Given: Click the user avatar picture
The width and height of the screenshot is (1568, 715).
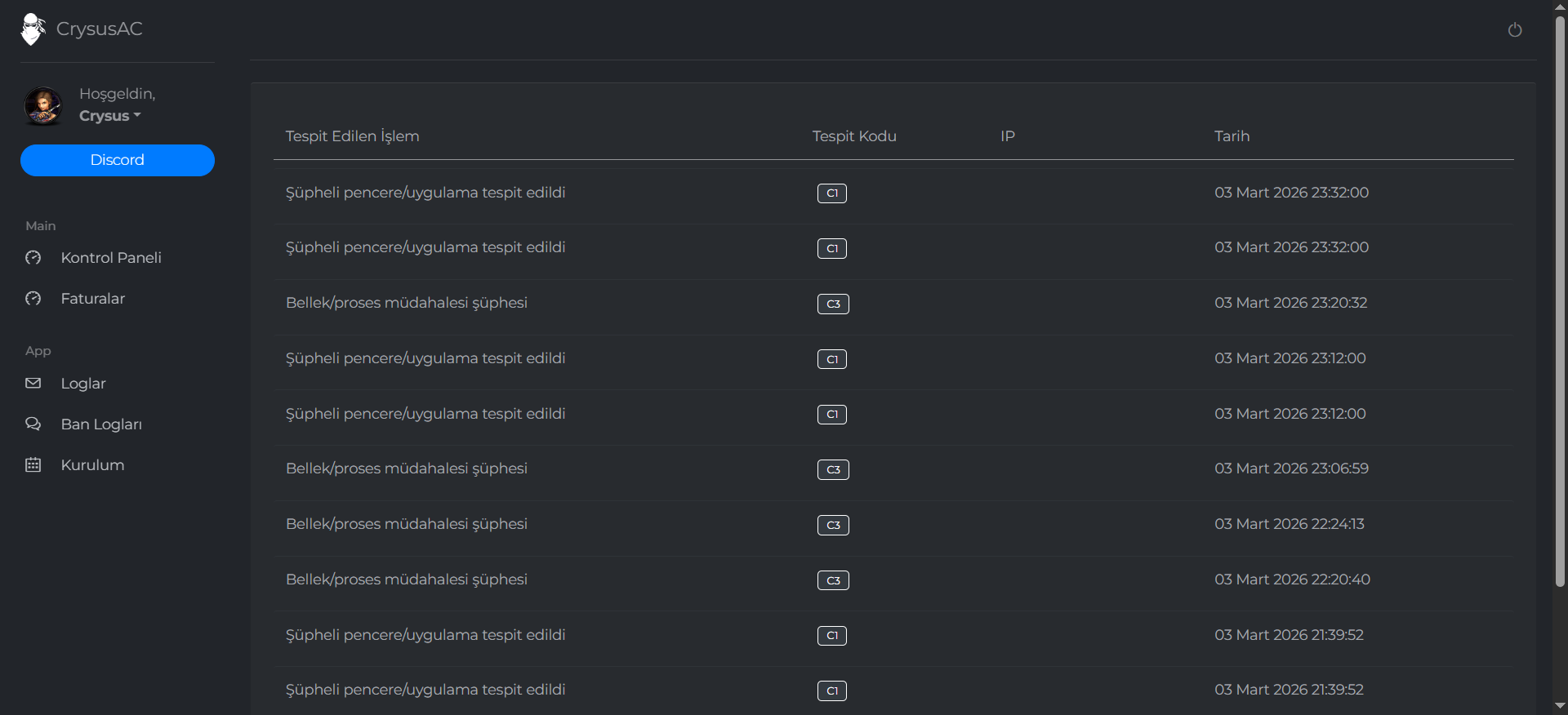Looking at the screenshot, I should (43, 106).
